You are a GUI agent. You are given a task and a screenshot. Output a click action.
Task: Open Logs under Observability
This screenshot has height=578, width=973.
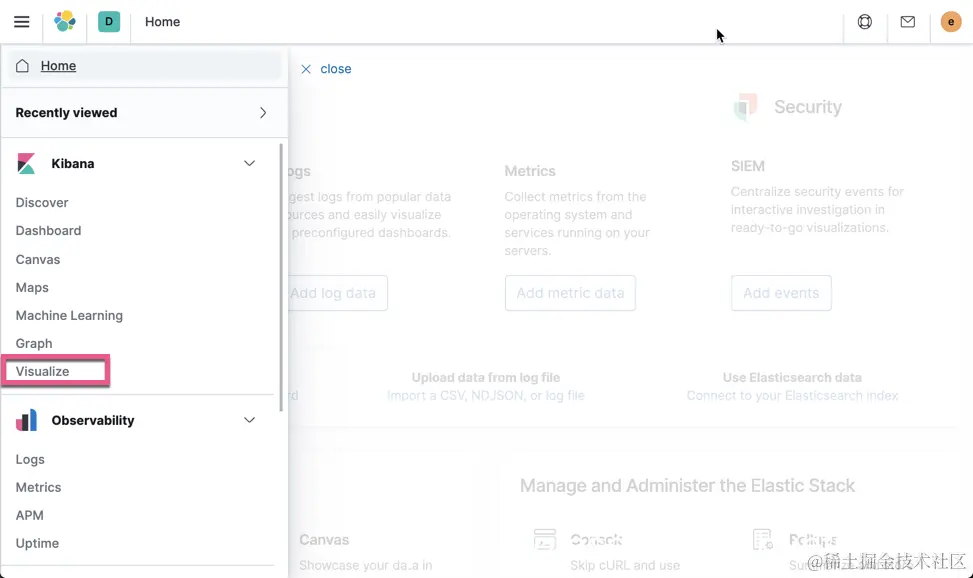point(30,459)
